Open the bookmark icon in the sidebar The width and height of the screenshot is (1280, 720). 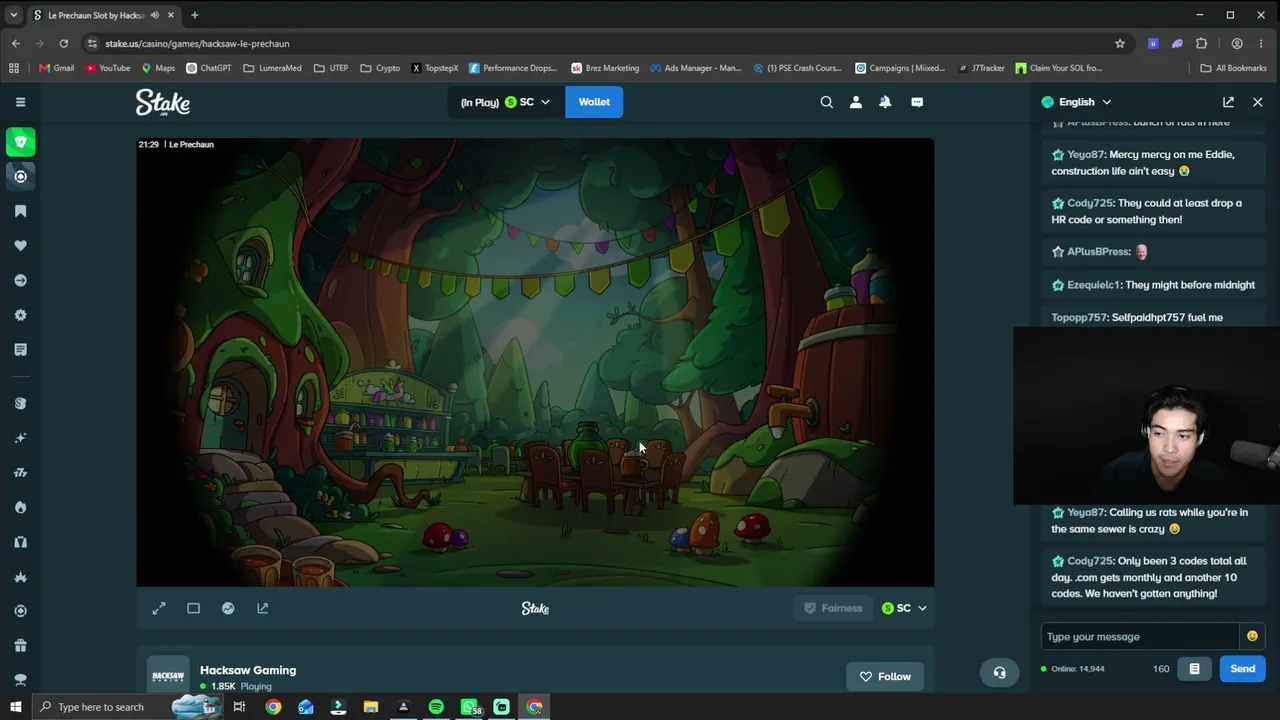click(20, 211)
